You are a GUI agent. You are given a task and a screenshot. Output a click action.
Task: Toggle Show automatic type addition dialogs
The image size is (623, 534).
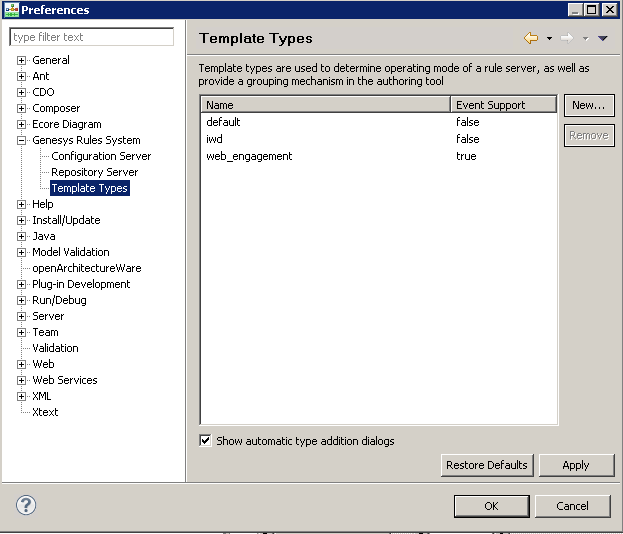(x=206, y=441)
